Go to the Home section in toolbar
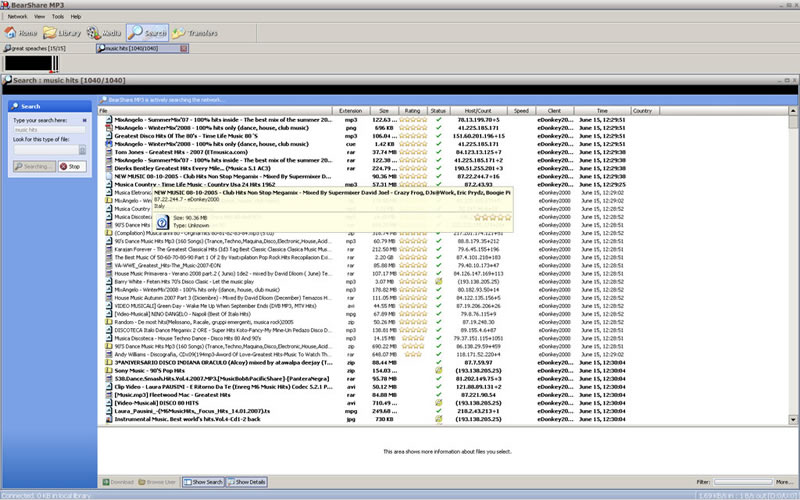 click(21, 33)
